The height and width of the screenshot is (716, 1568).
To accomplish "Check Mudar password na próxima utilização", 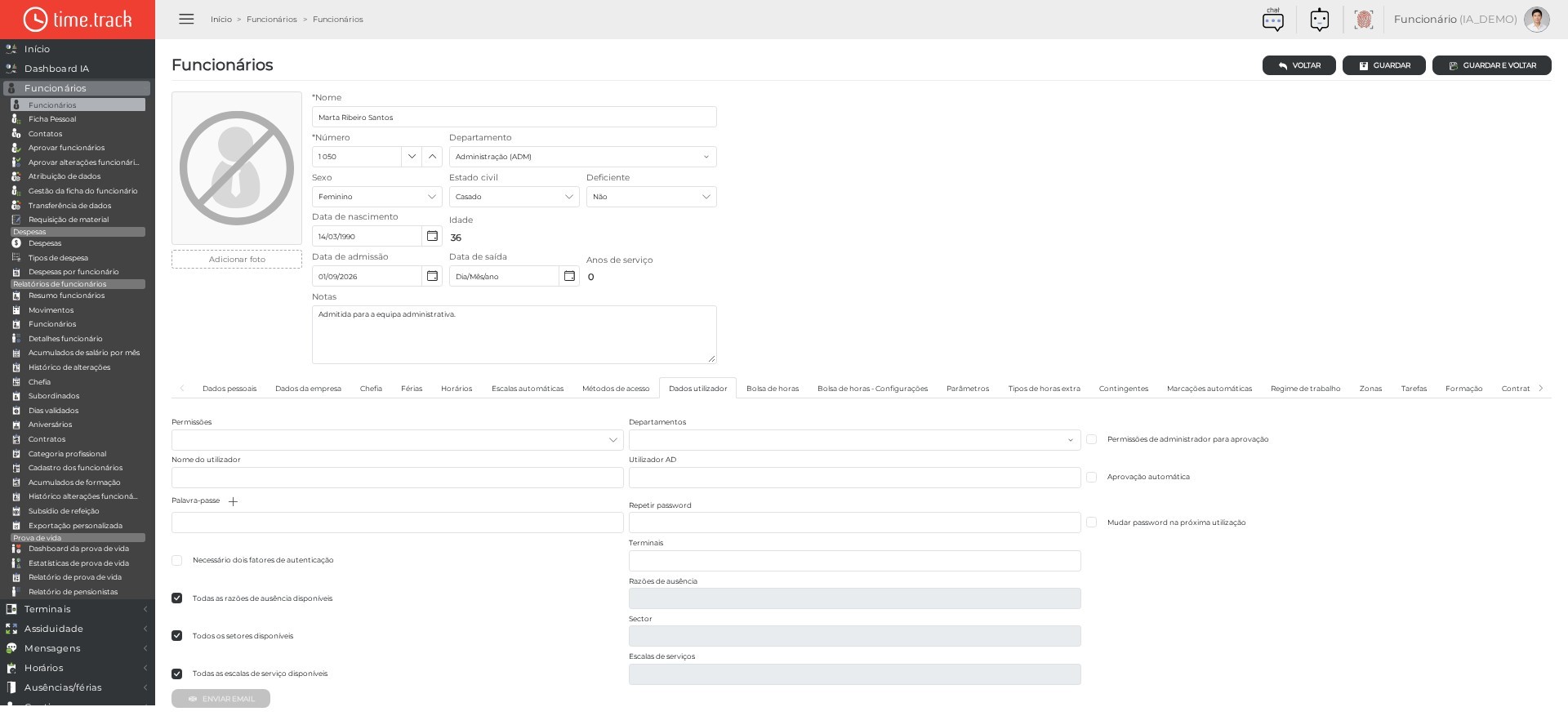I will (1091, 523).
